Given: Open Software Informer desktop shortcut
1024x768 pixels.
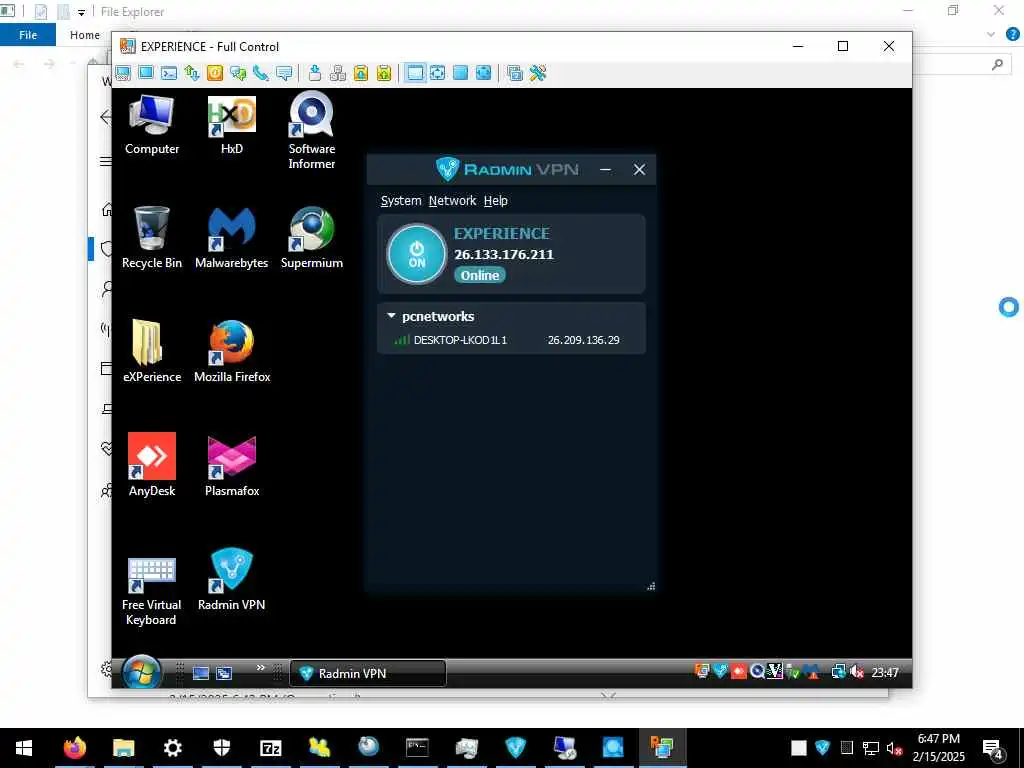Looking at the screenshot, I should (312, 131).
